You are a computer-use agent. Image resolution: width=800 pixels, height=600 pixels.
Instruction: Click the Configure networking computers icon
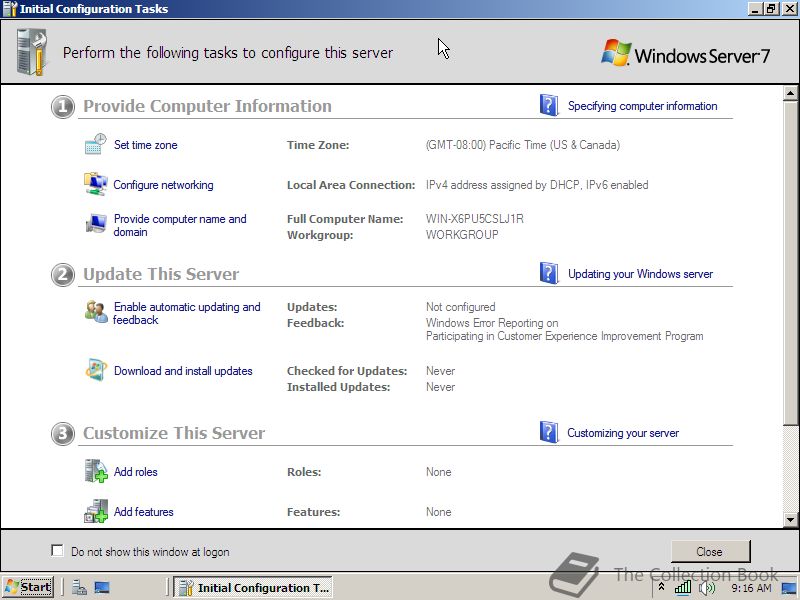pos(95,184)
